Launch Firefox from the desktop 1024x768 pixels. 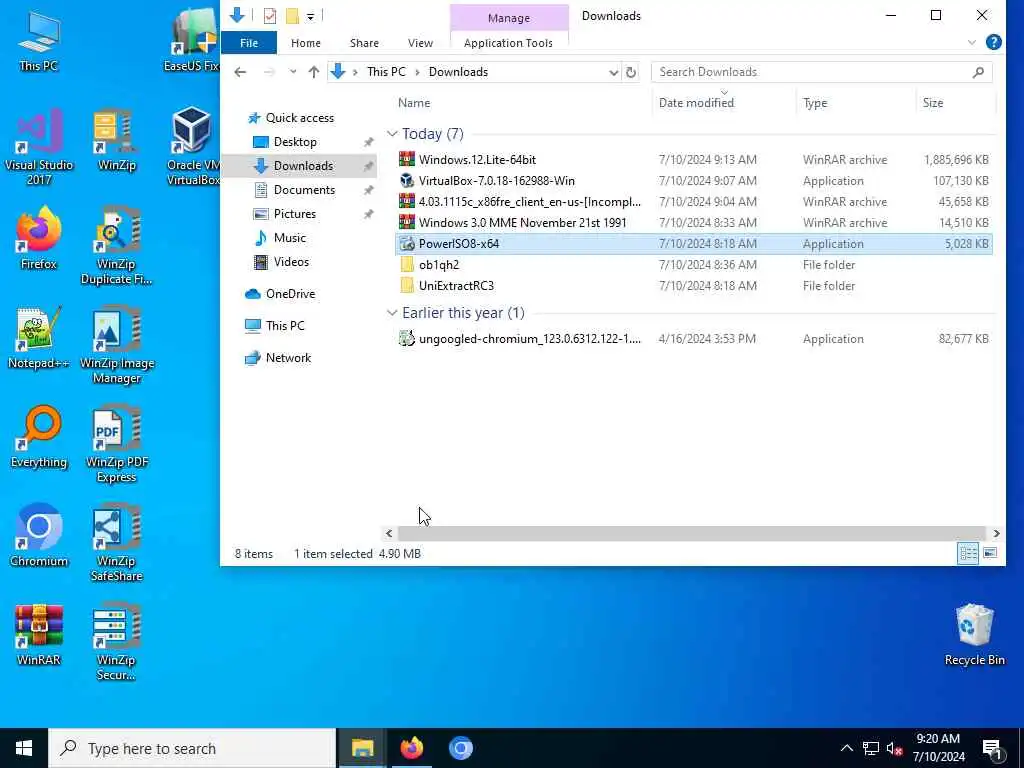(39, 239)
